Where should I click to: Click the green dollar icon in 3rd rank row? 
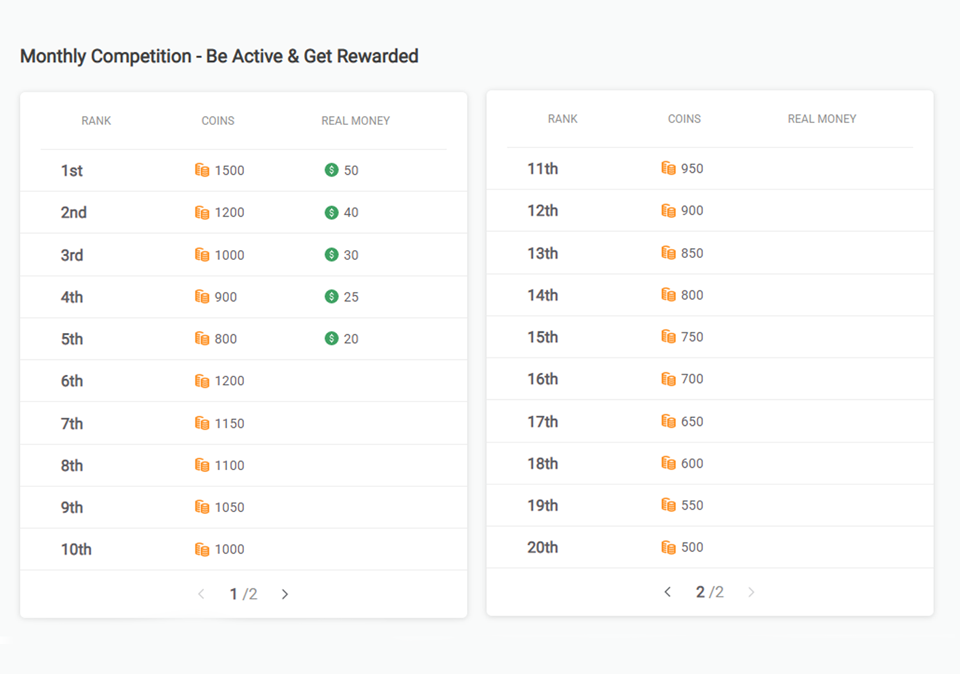point(331,255)
